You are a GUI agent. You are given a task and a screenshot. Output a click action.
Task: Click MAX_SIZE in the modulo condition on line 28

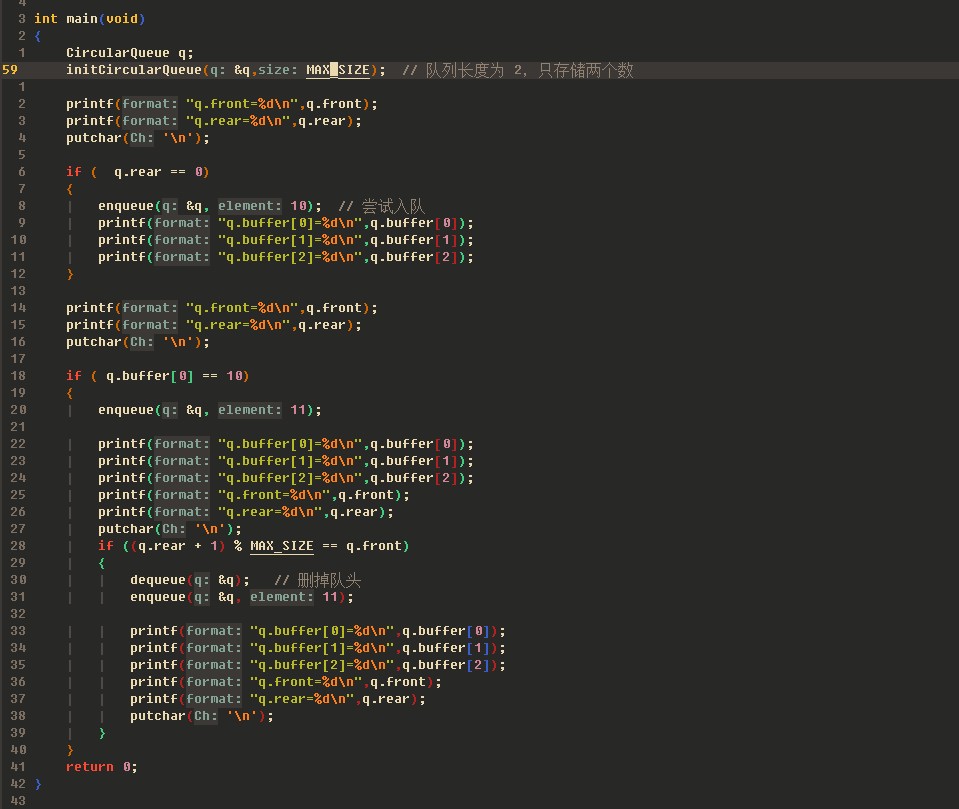point(282,546)
